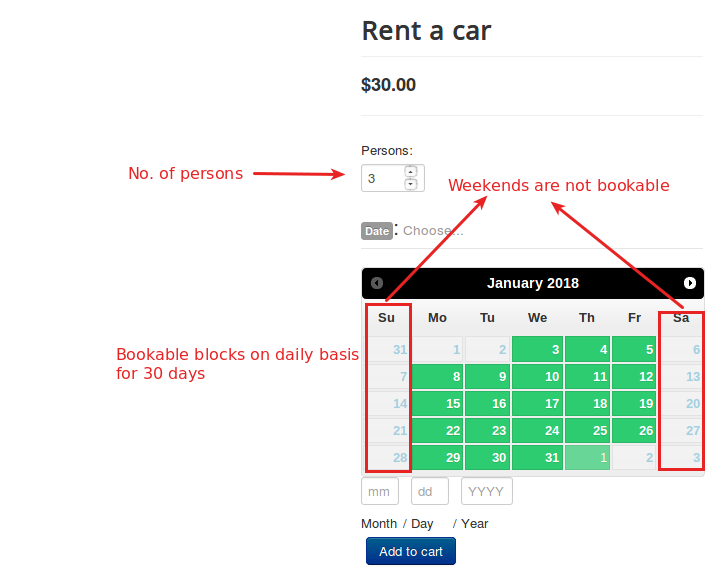Decrease the persons count stepper
This screenshot has height=576, width=722.
(x=411, y=184)
